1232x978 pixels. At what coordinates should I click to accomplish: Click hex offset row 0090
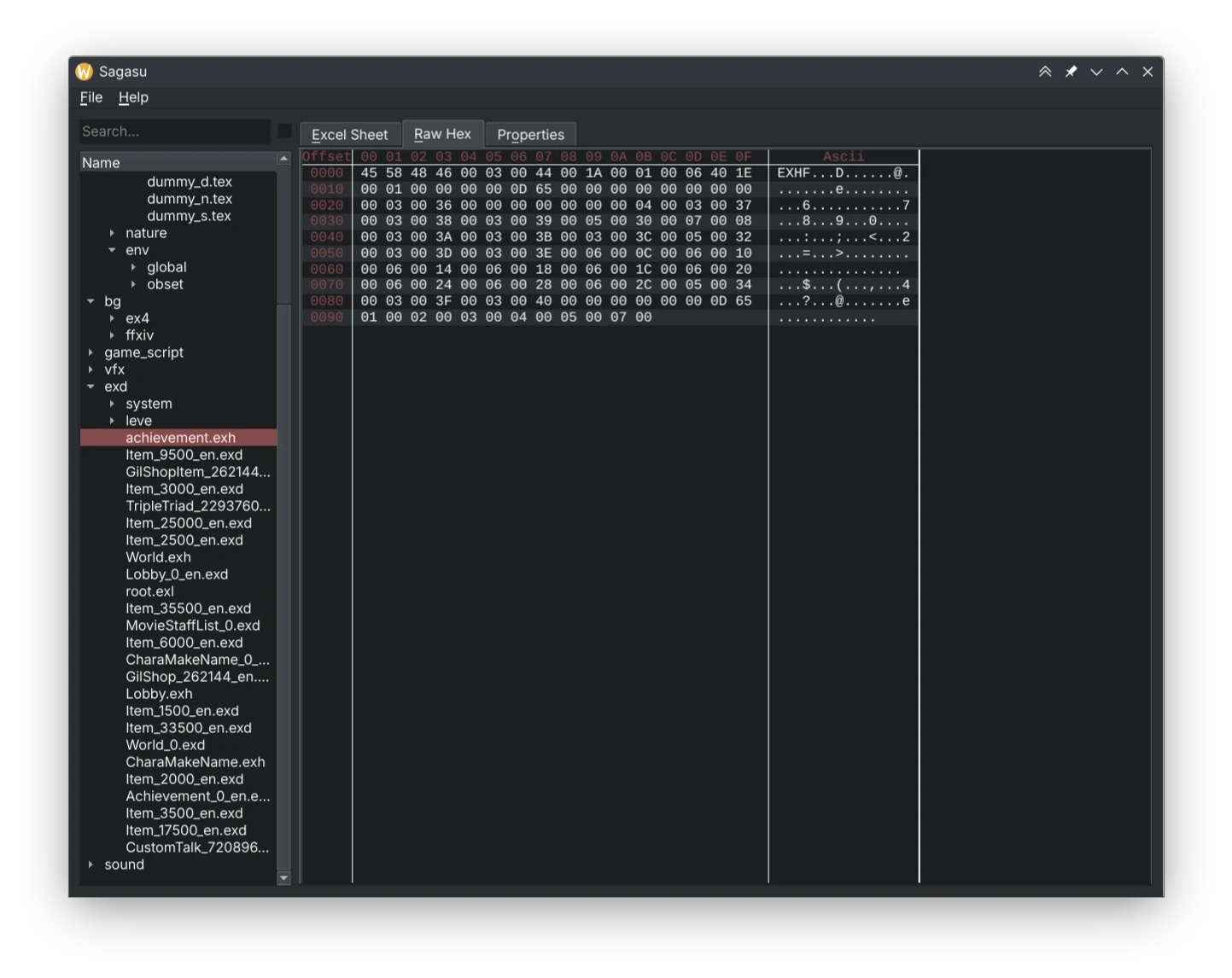[326, 317]
